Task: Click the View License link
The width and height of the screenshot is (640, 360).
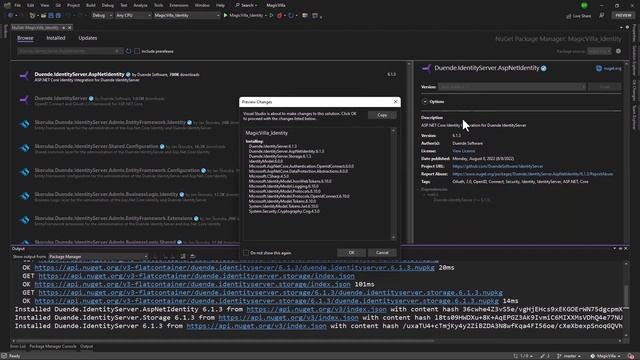Action: point(463,151)
